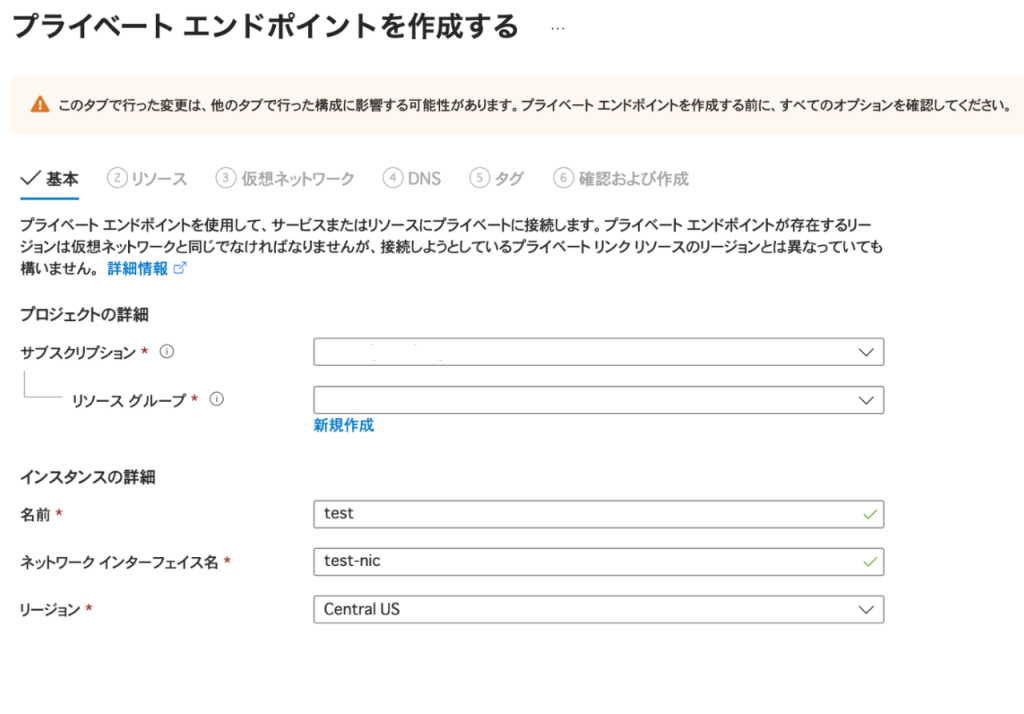Viewport: 1024px width, 714px height.
Task: Click the external link icon beside 詳細情報
Action: pyautogui.click(x=180, y=269)
